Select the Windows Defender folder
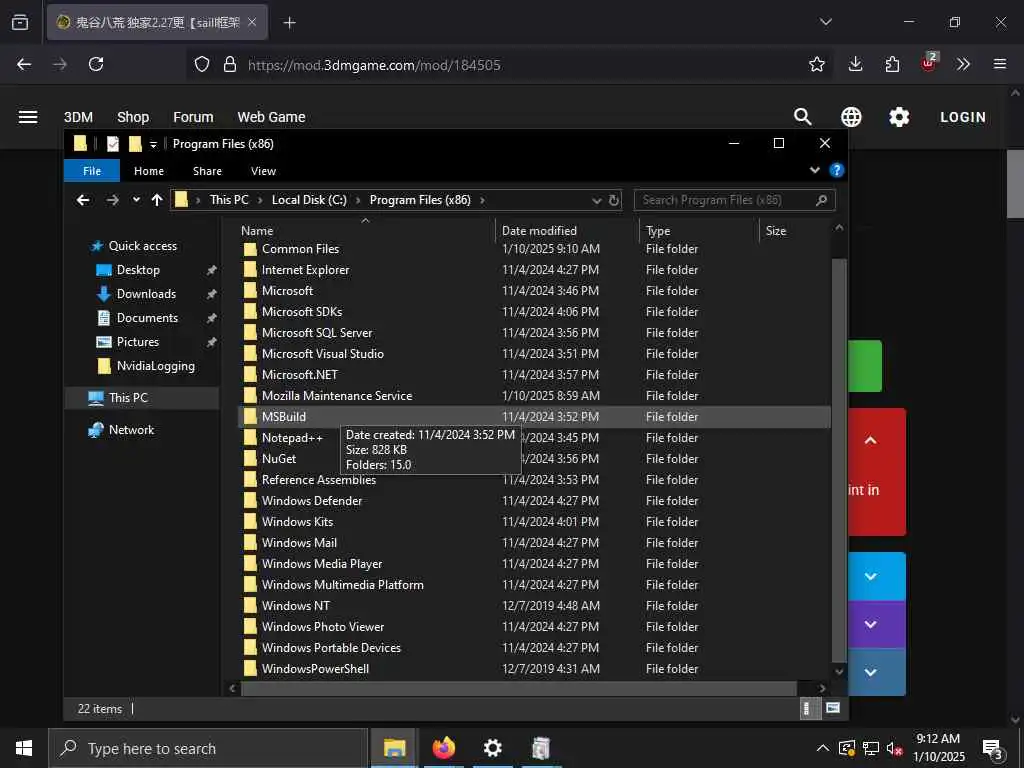Image resolution: width=1024 pixels, height=768 pixels. point(312,501)
